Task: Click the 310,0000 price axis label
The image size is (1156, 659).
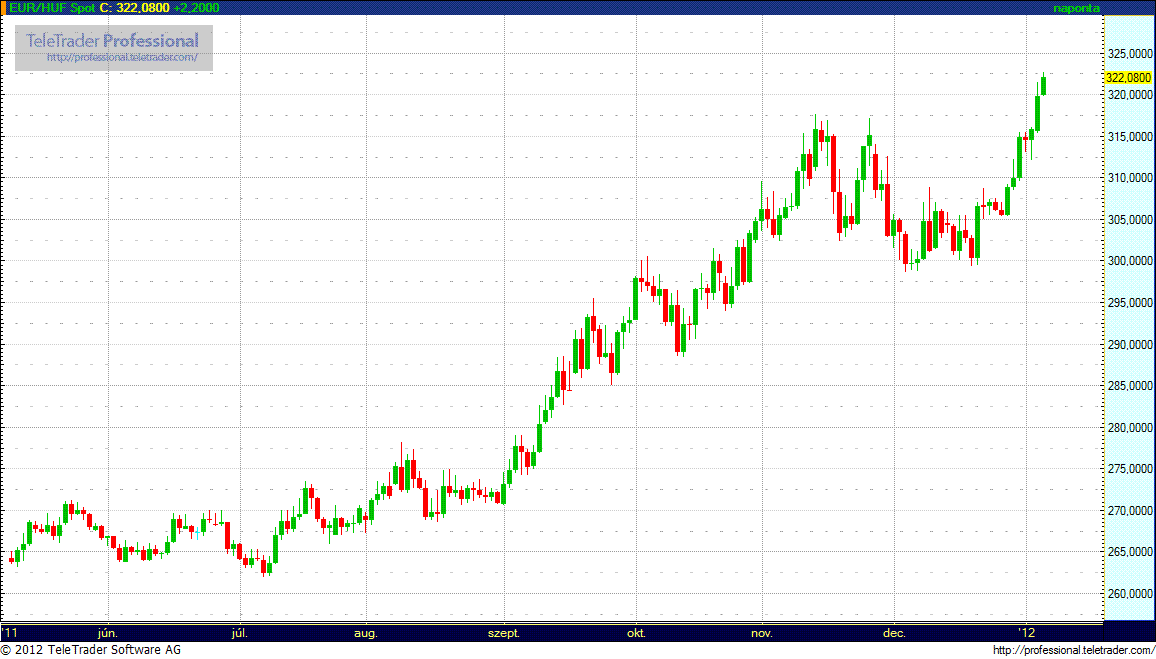Action: coord(1129,178)
